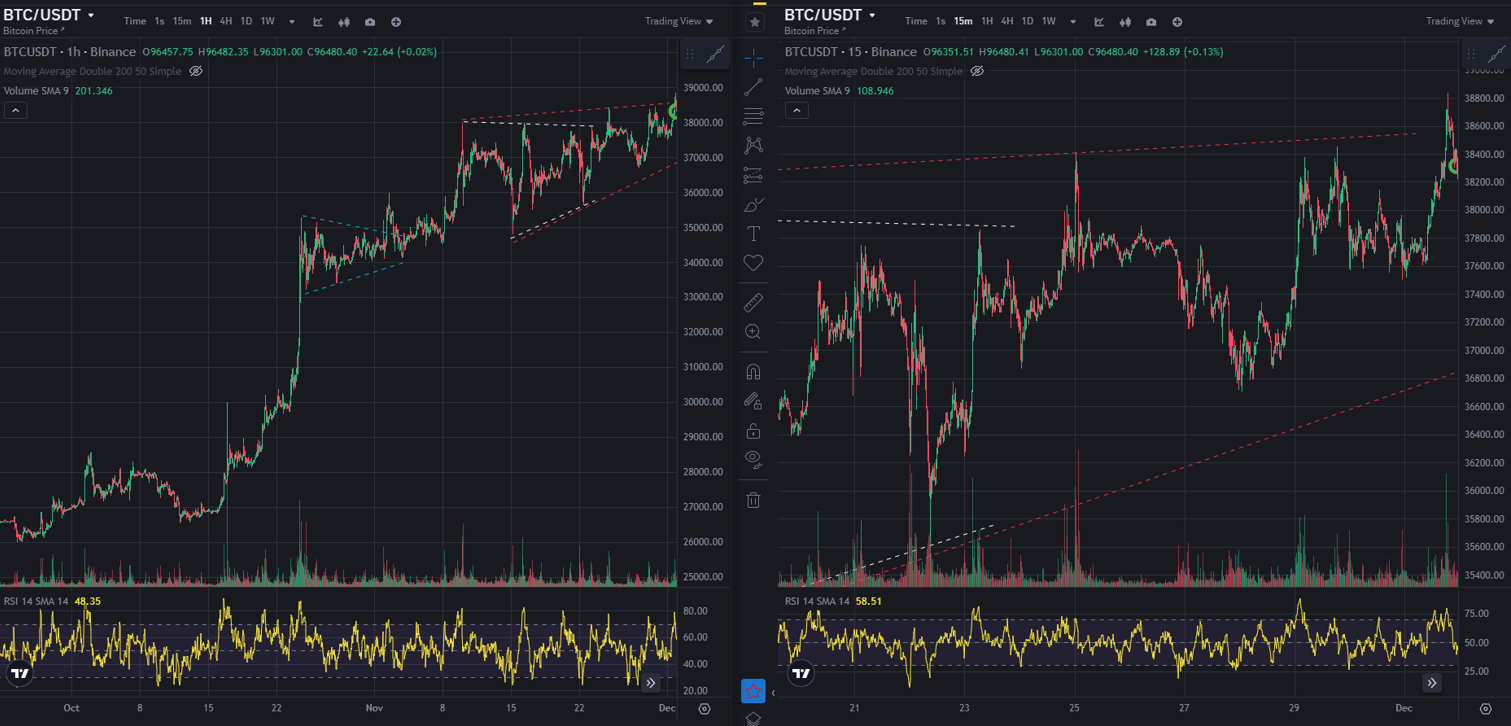Take a snapshot of the right chart
The height and width of the screenshot is (726, 1511).
click(1151, 21)
